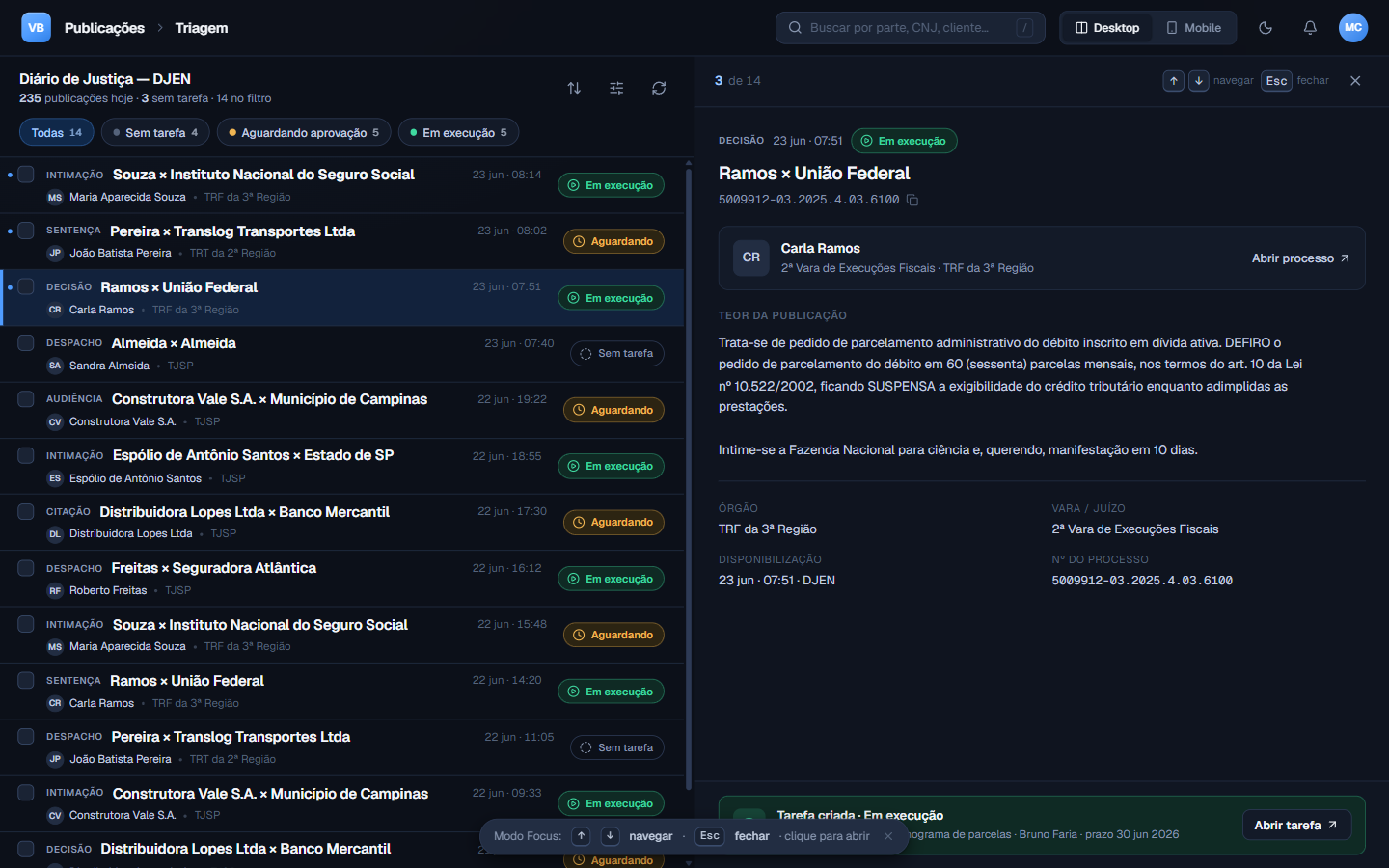Select the Todas filter tab

[57, 132]
